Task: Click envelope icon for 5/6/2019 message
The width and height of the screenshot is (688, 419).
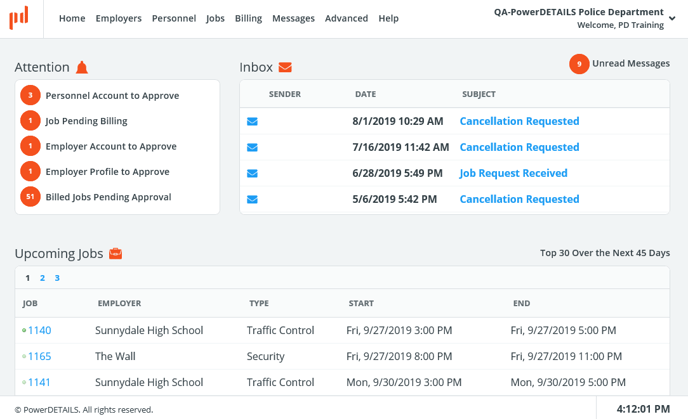Action: click(x=253, y=200)
